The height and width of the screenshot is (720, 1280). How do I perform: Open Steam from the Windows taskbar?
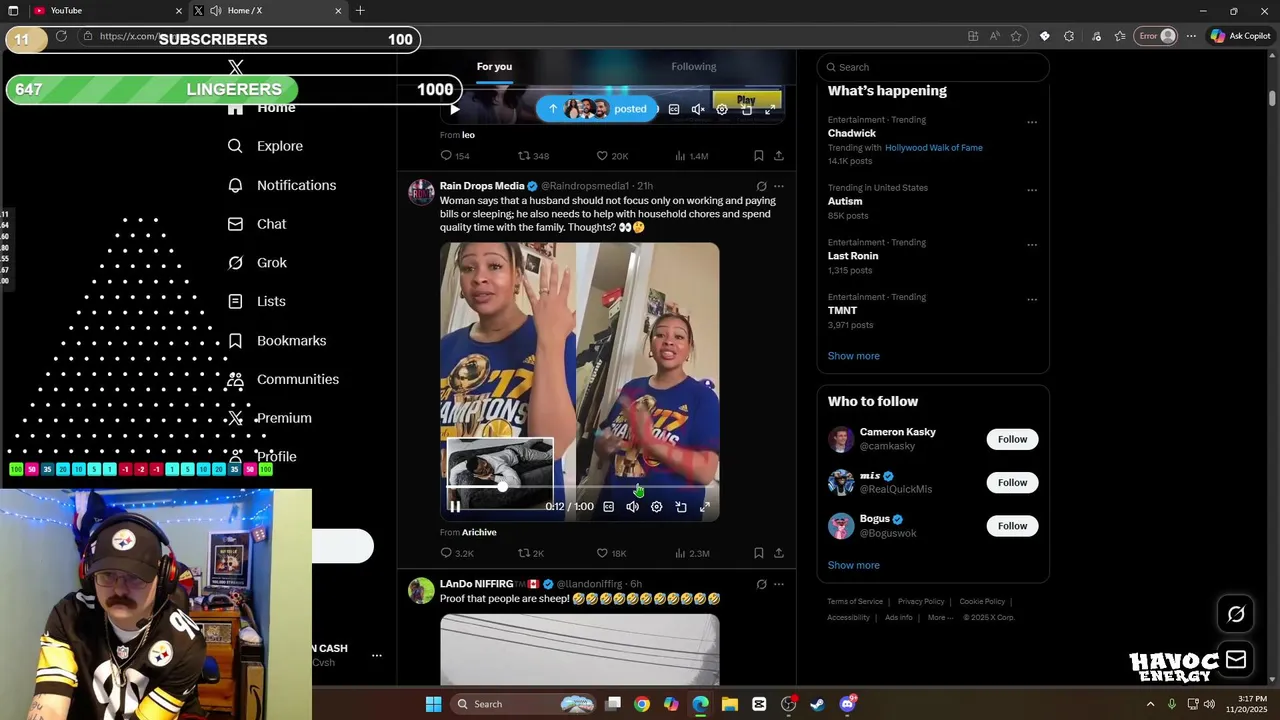pyautogui.click(x=817, y=704)
